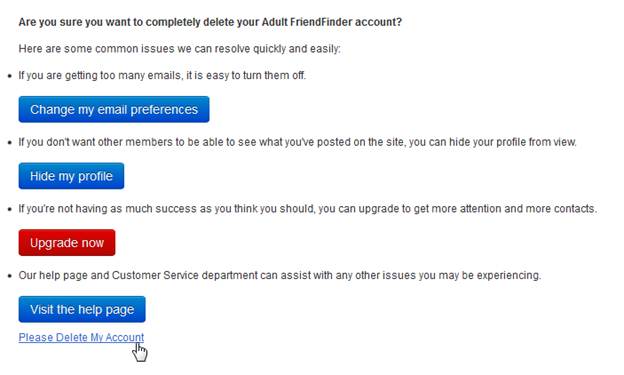The width and height of the screenshot is (624, 375).
Task: Click the 'Customer Service department can assist' sentence
Action: 280,275
